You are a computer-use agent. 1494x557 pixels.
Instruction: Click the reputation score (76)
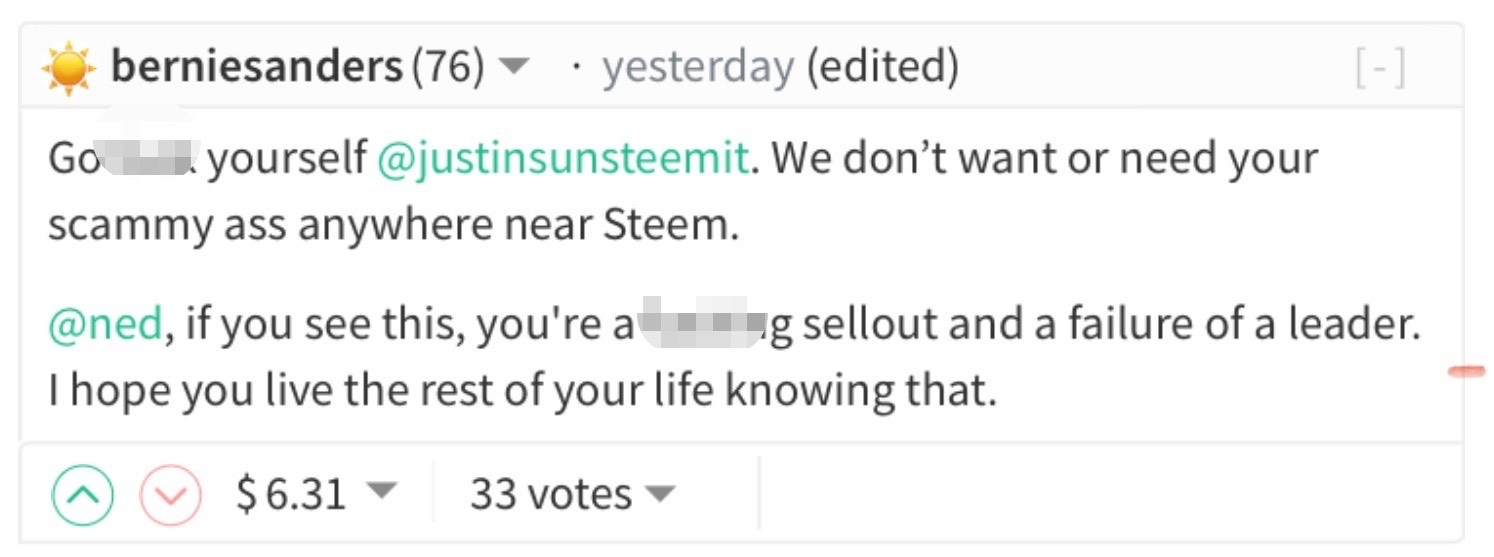(x=448, y=67)
